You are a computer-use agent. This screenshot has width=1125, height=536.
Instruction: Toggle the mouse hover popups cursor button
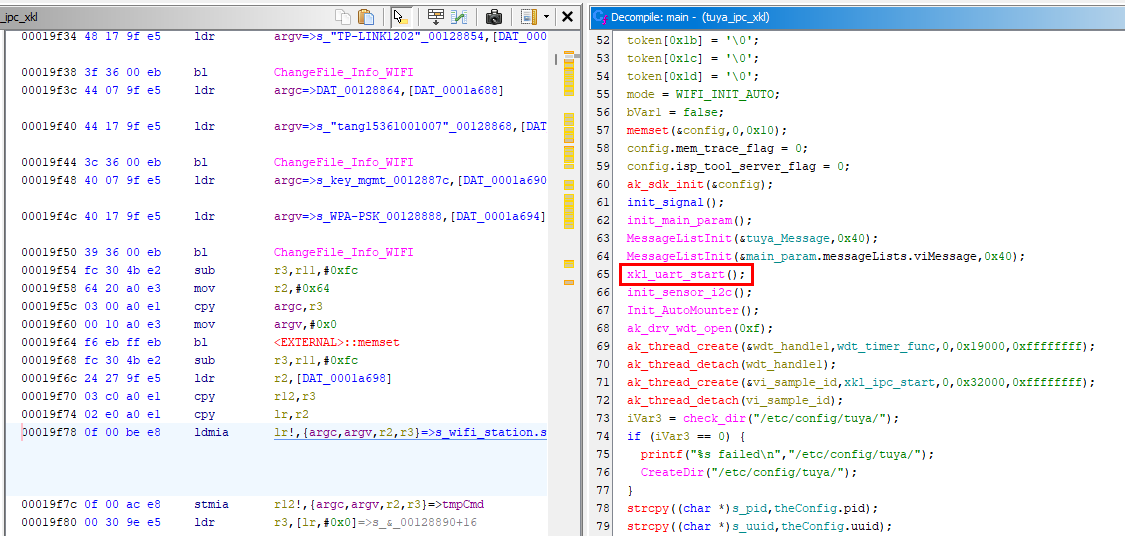[x=400, y=17]
